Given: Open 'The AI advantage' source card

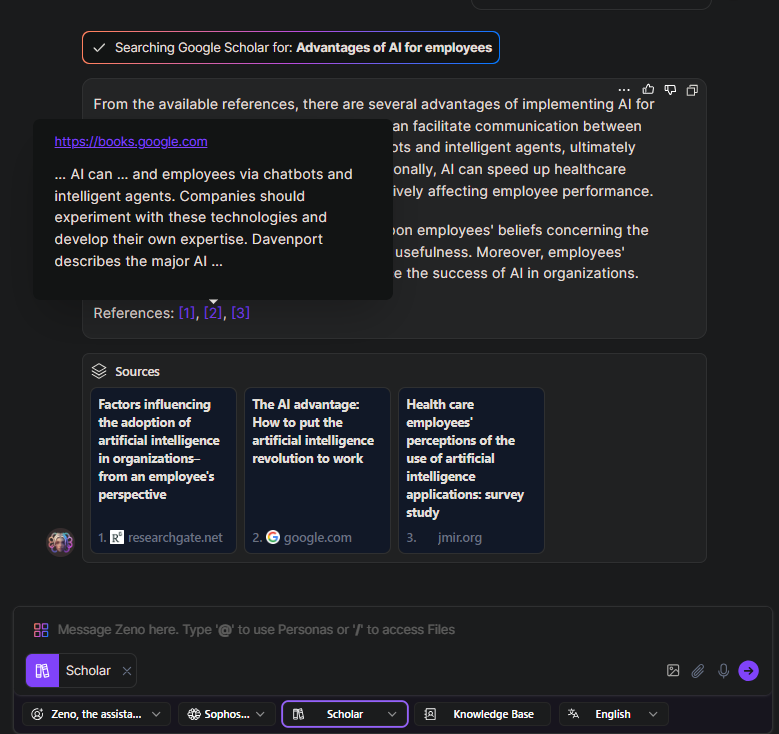Looking at the screenshot, I should click(317, 470).
